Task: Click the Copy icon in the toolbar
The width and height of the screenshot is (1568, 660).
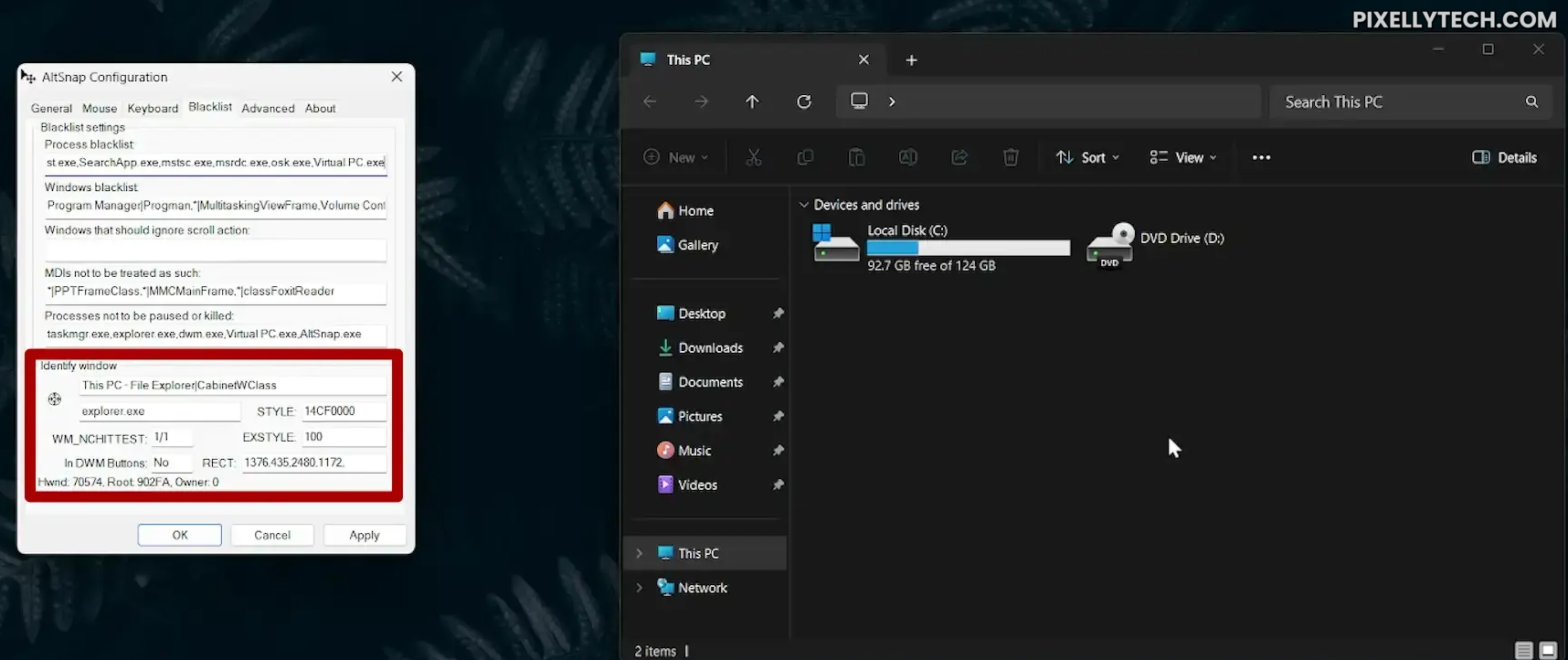Action: click(x=805, y=157)
